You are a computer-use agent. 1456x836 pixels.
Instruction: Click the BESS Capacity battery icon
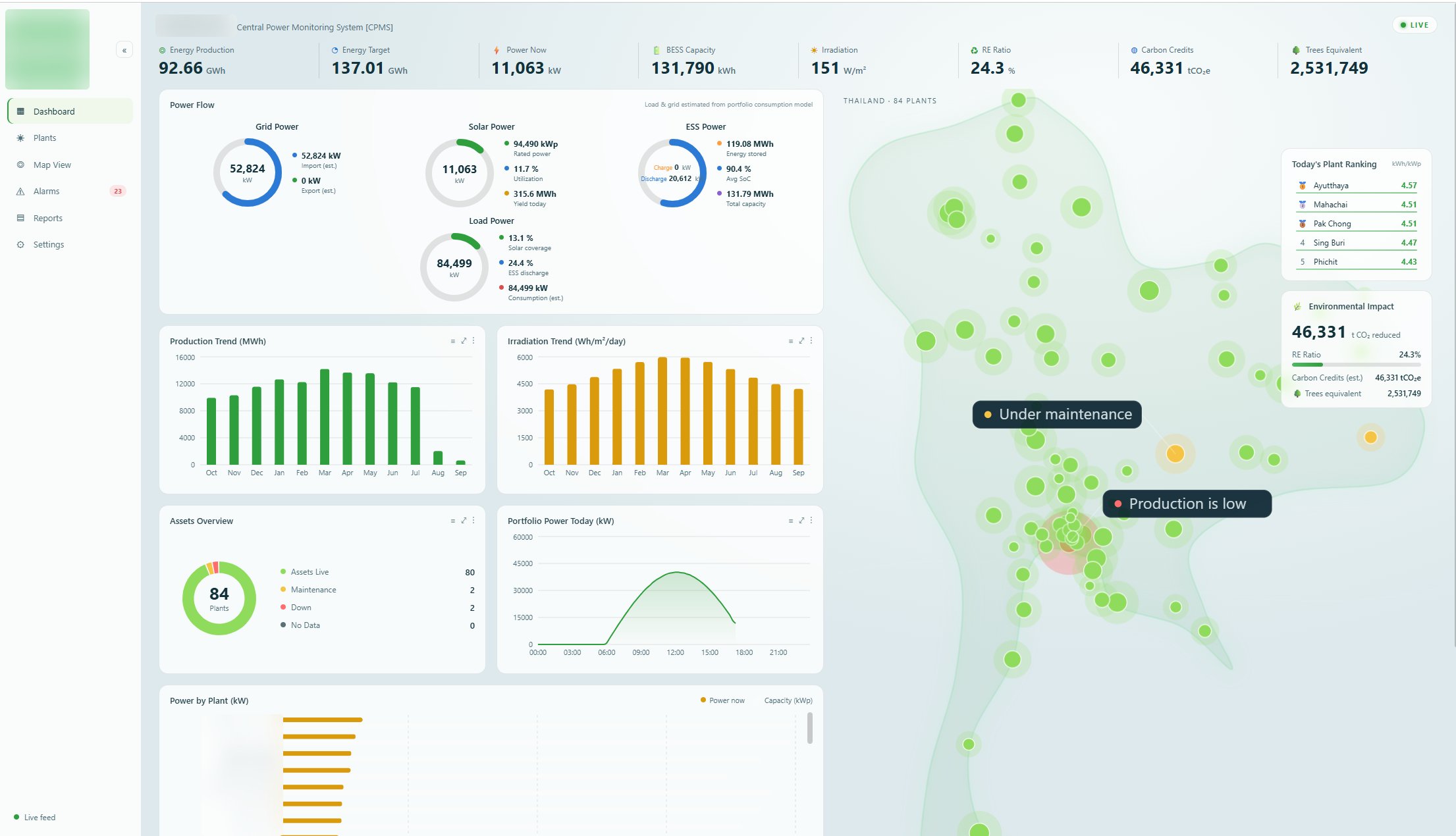(x=656, y=50)
